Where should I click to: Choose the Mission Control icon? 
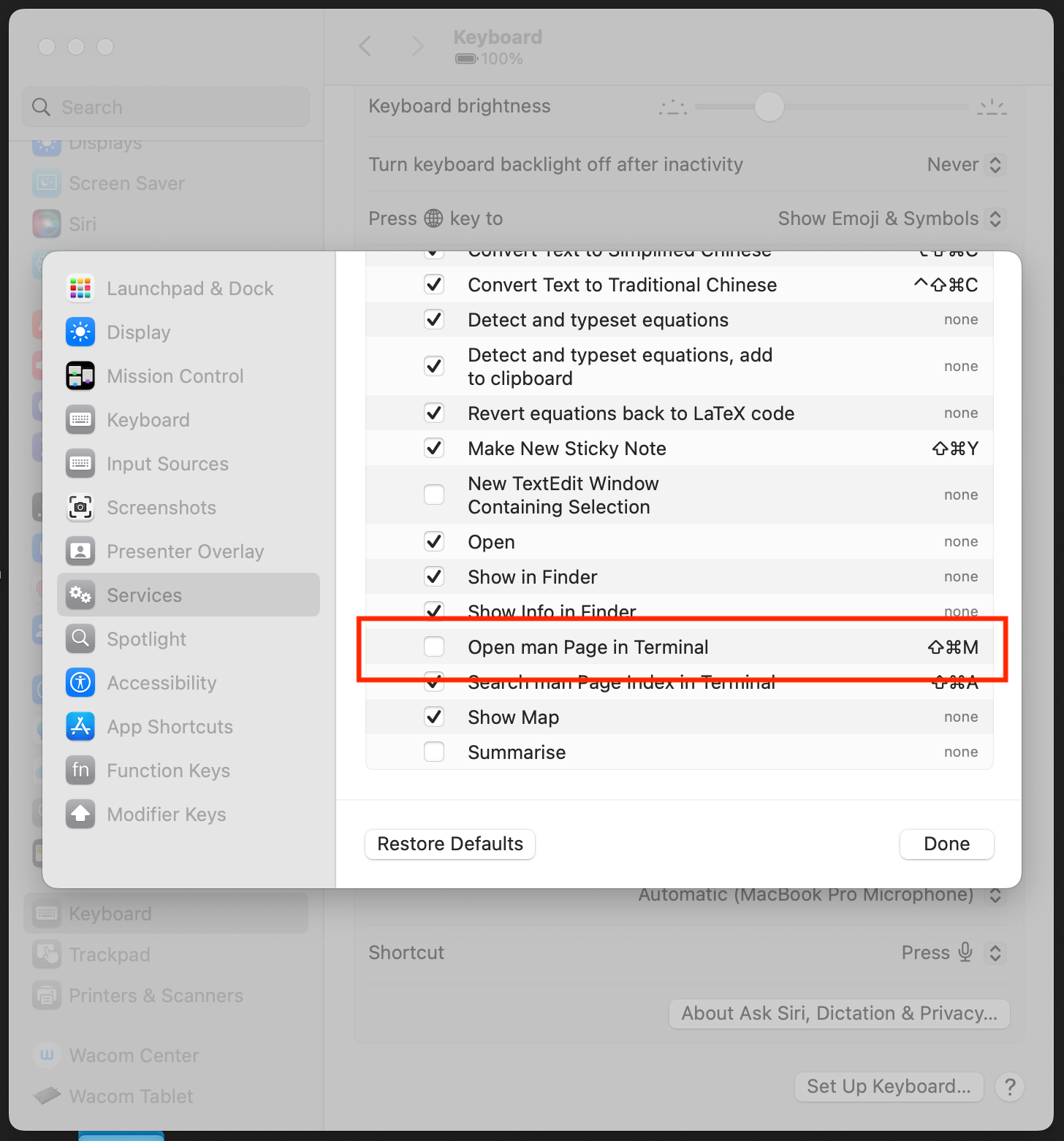(80, 375)
